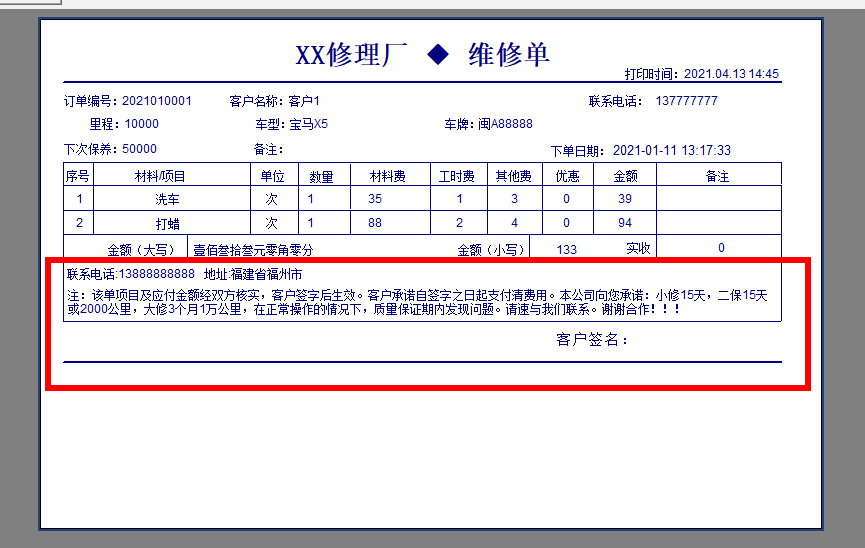Image resolution: width=865 pixels, height=548 pixels.
Task: Click the license plate 闽A88888
Action: point(505,124)
